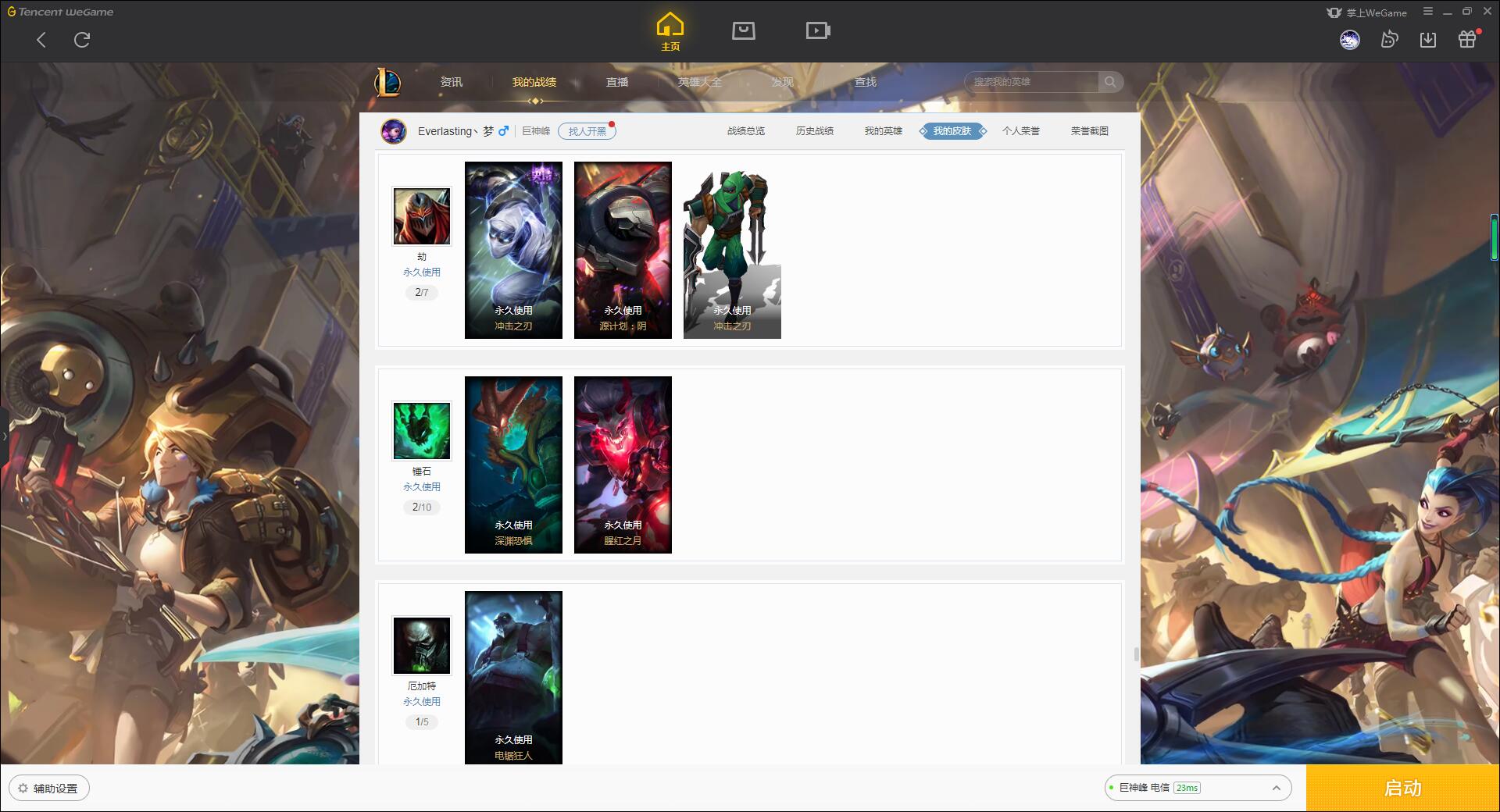Click the 1/5 skin count badge
Viewport: 1500px width, 812px height.
(x=422, y=722)
